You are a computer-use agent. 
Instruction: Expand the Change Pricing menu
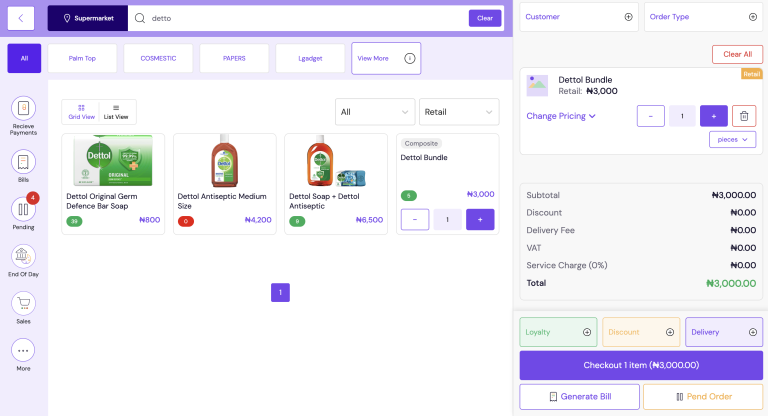[x=561, y=116]
